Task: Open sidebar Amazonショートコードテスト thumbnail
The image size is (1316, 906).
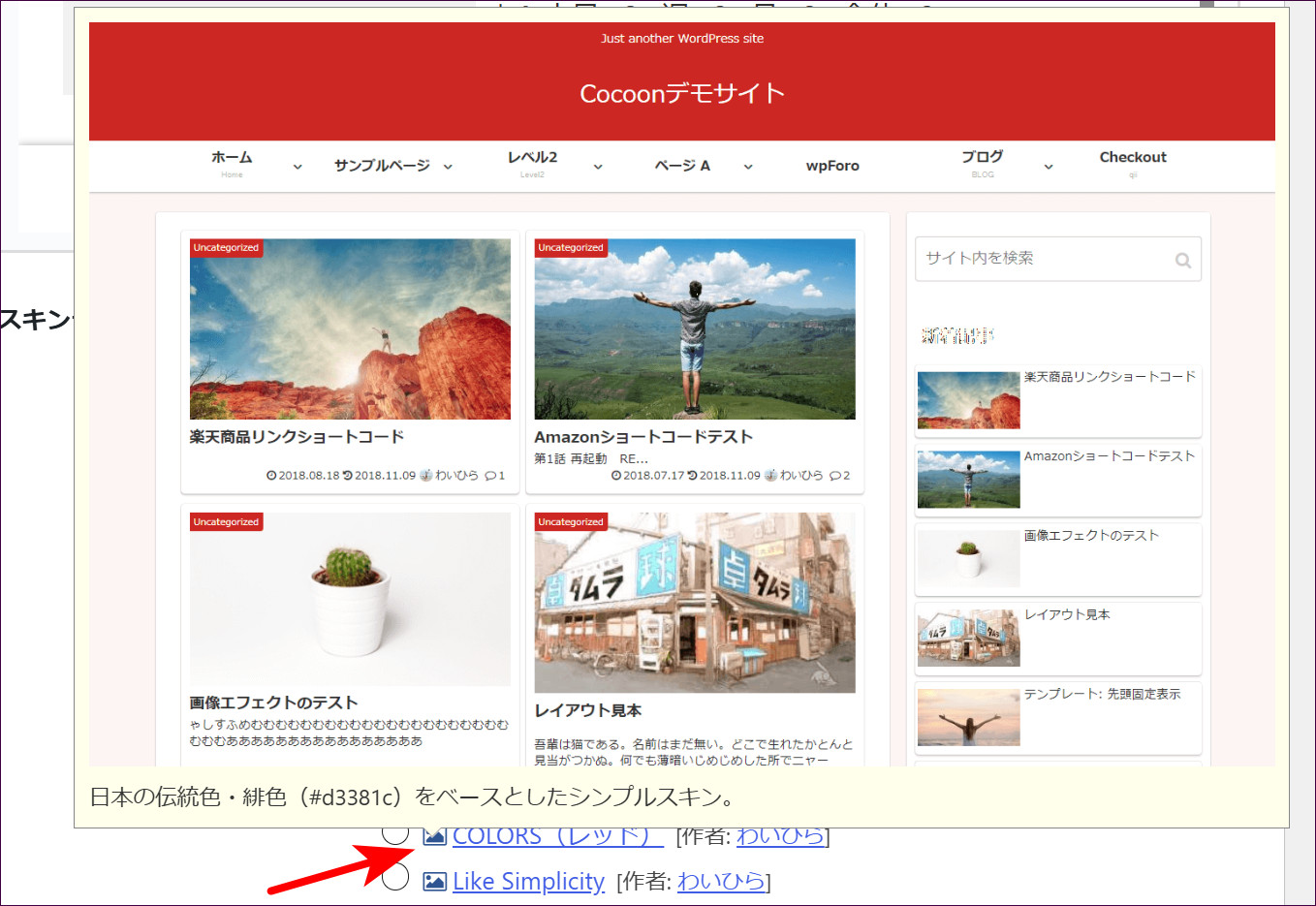Action: click(969, 480)
